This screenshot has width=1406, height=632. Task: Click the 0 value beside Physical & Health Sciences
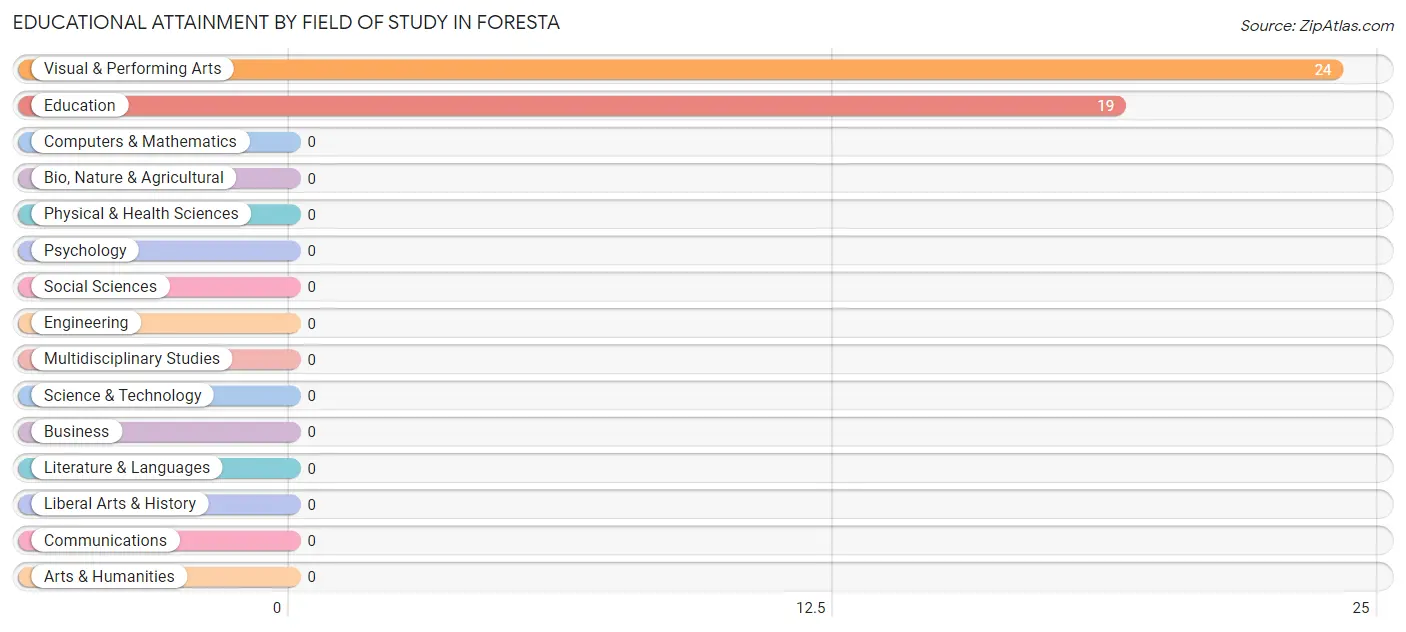[311, 215]
